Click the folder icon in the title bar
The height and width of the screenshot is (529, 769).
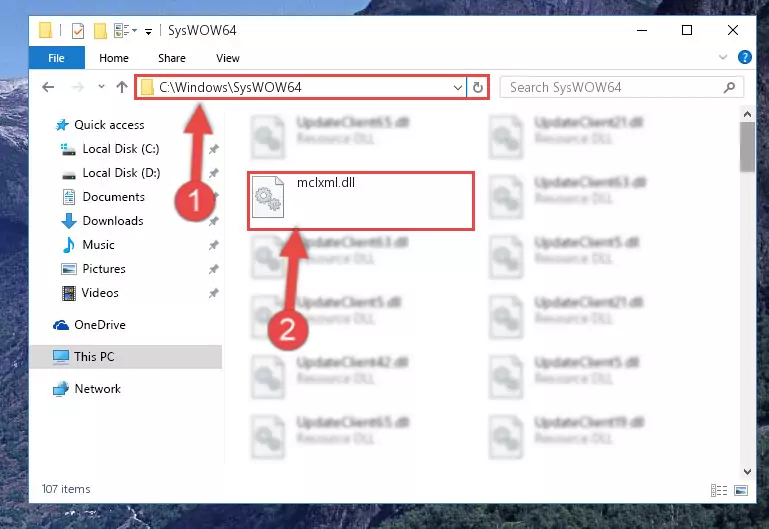[x=46, y=30]
